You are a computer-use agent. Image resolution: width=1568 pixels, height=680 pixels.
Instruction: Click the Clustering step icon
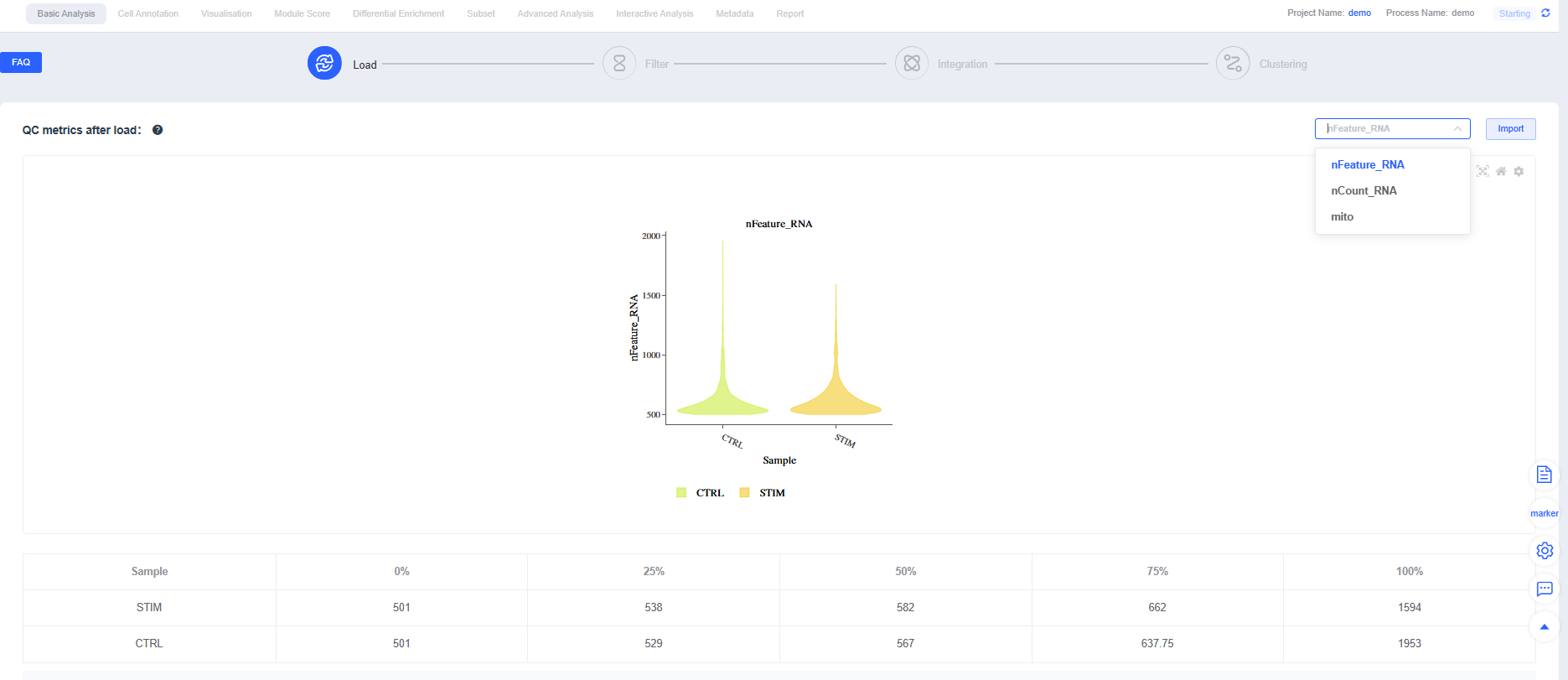pyautogui.click(x=1233, y=64)
